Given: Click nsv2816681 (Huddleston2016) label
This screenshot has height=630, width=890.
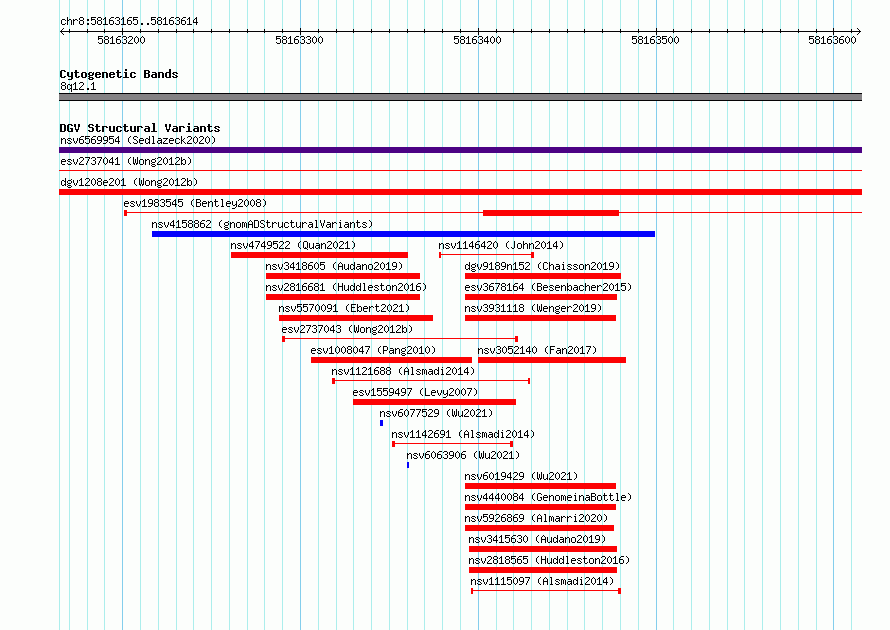Looking at the screenshot, I should pyautogui.click(x=346, y=287).
